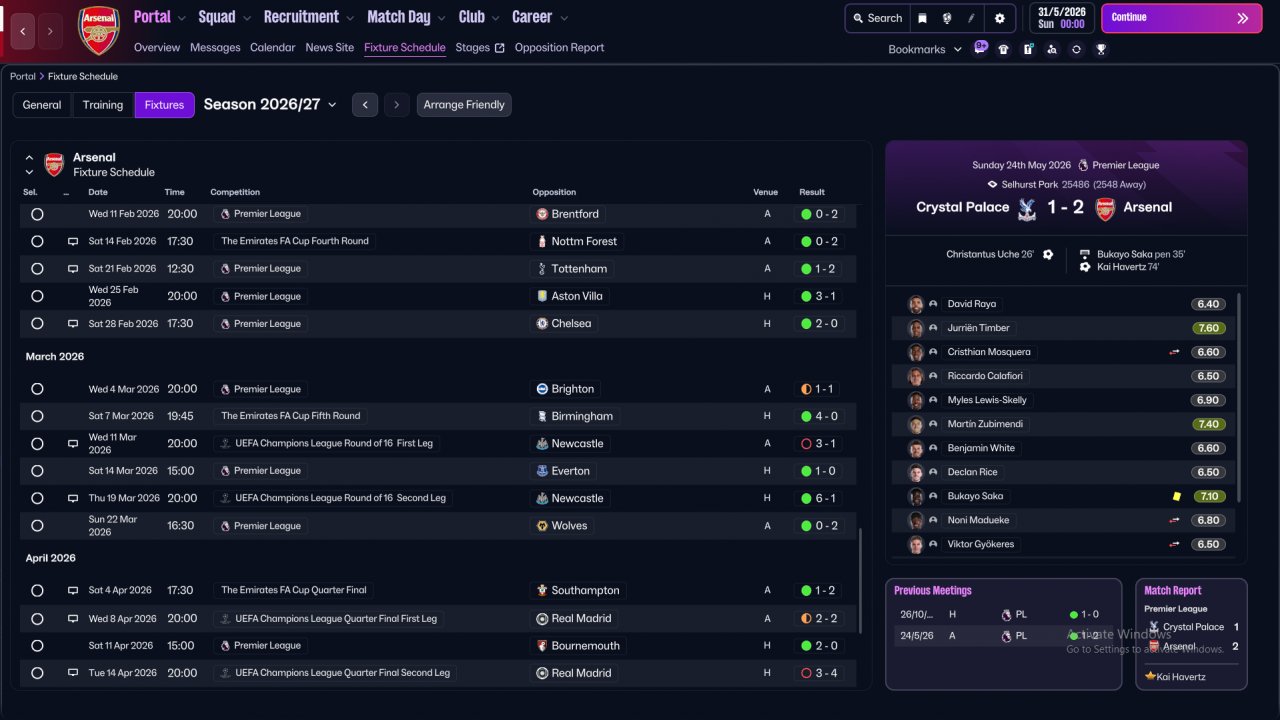
Task: Click the circular arrows shortcut icon
Action: (x=1076, y=49)
